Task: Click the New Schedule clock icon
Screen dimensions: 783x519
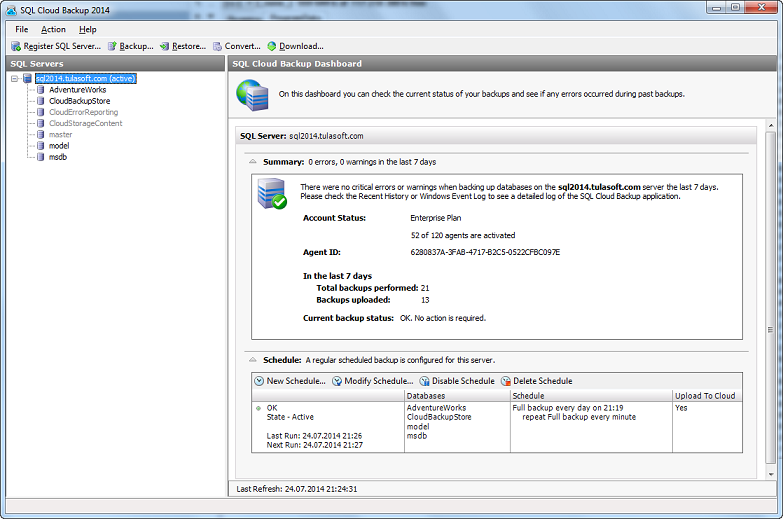Action: click(259, 381)
